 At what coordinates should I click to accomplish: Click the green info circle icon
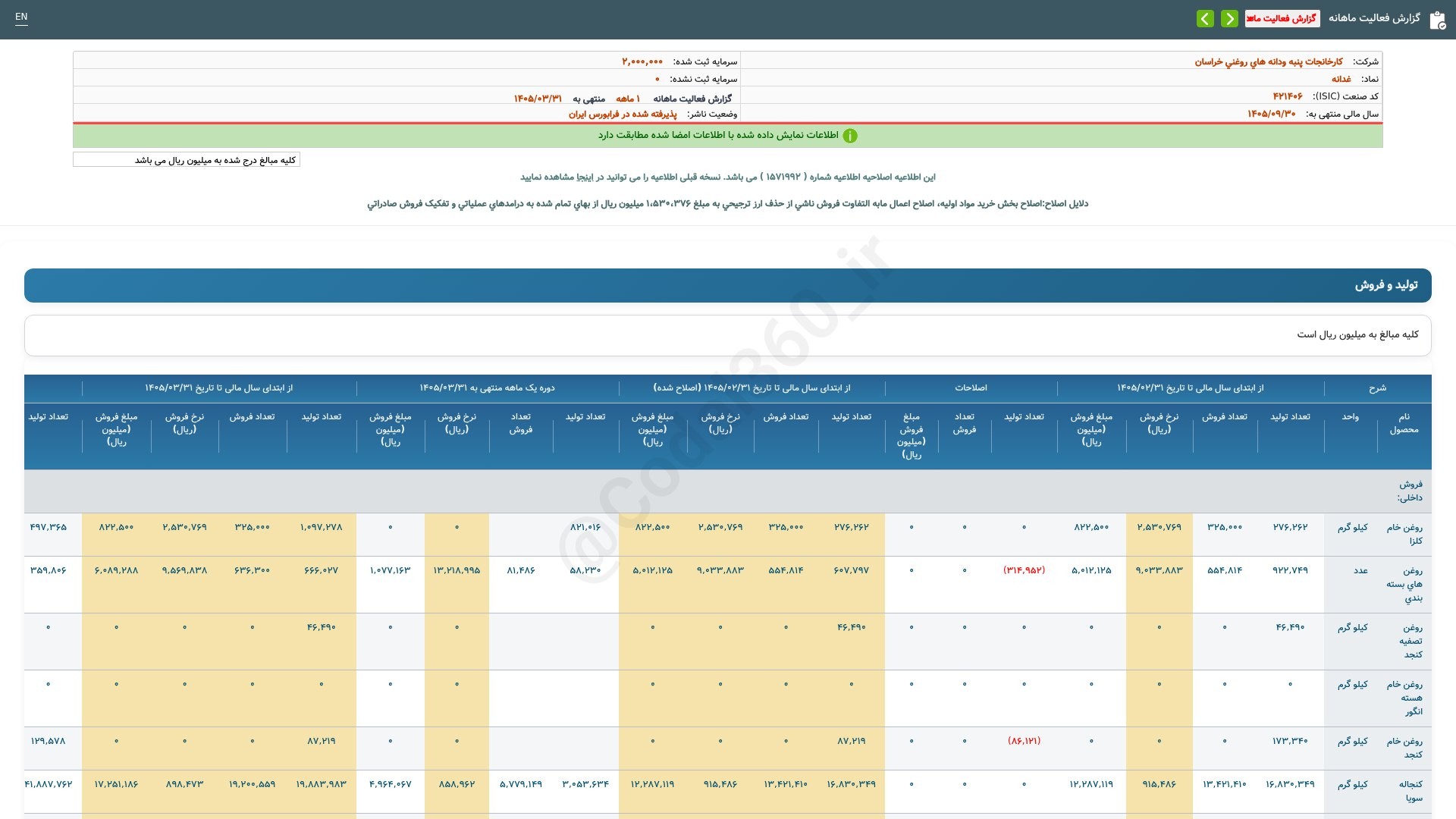[850, 136]
